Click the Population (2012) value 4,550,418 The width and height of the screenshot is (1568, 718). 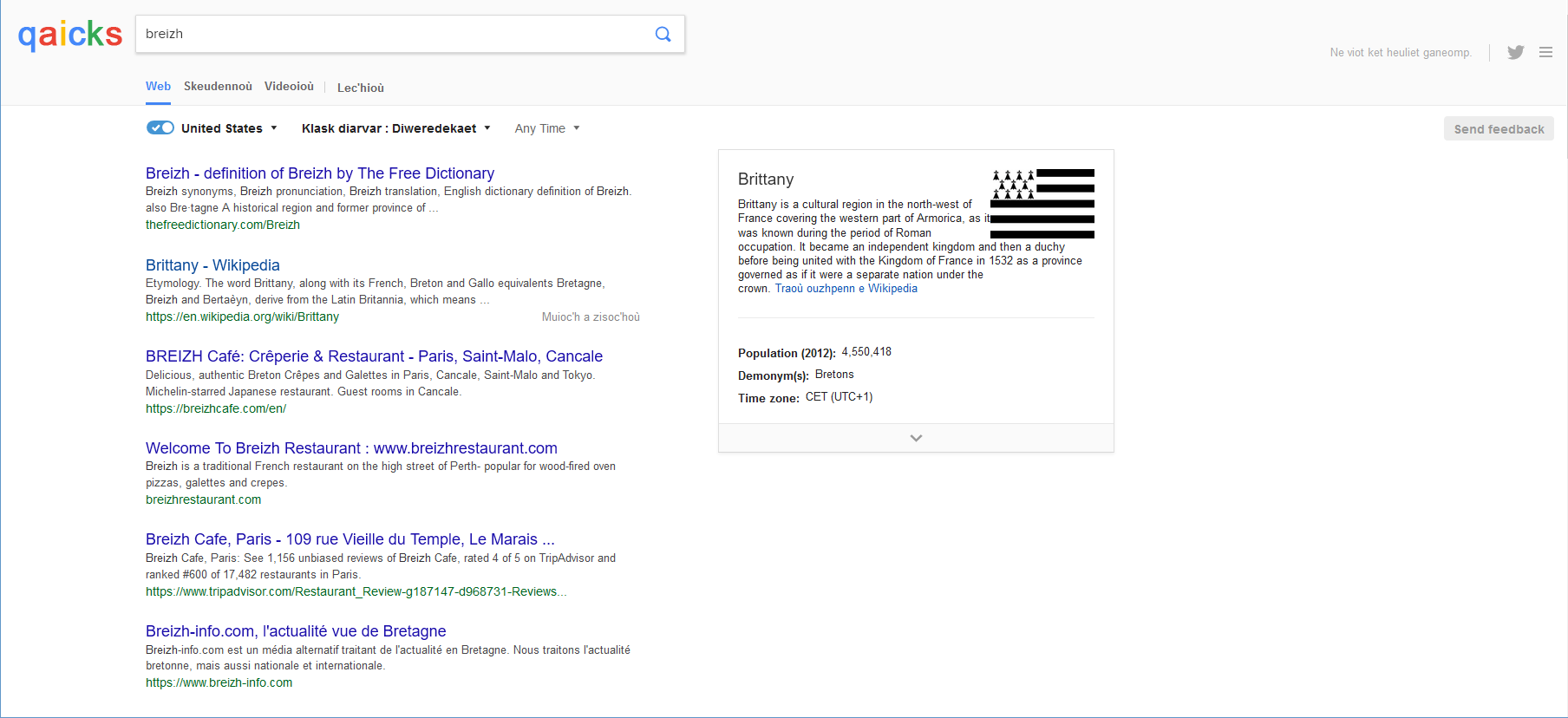click(866, 352)
